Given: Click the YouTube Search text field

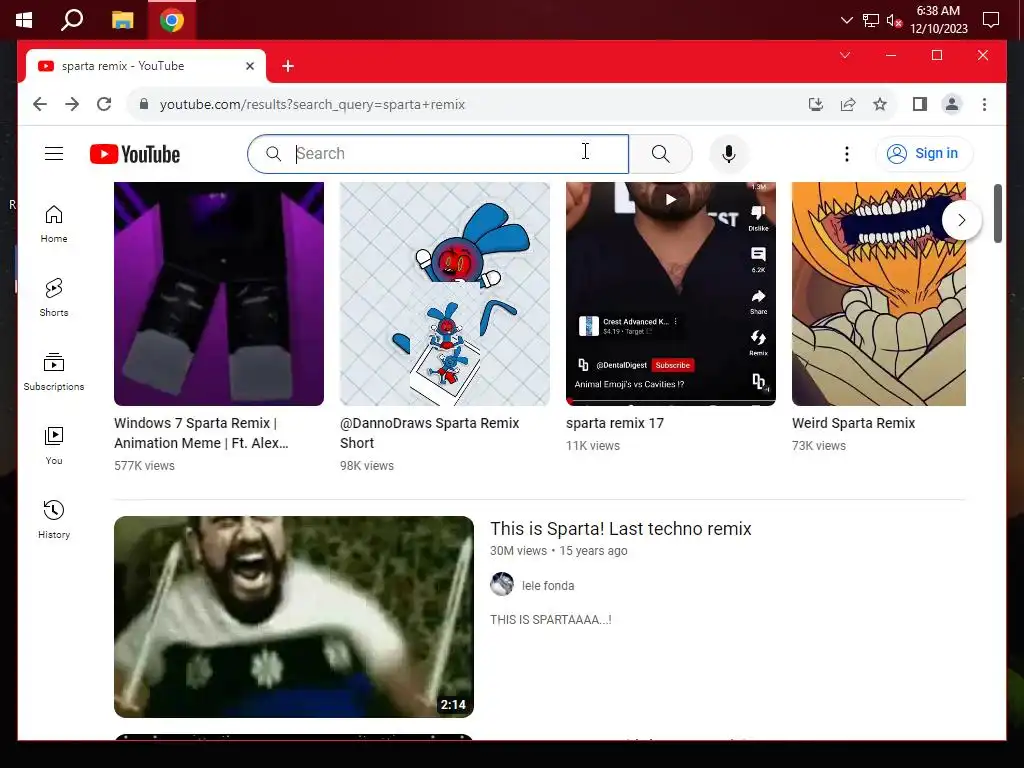Looking at the screenshot, I should (438, 154).
